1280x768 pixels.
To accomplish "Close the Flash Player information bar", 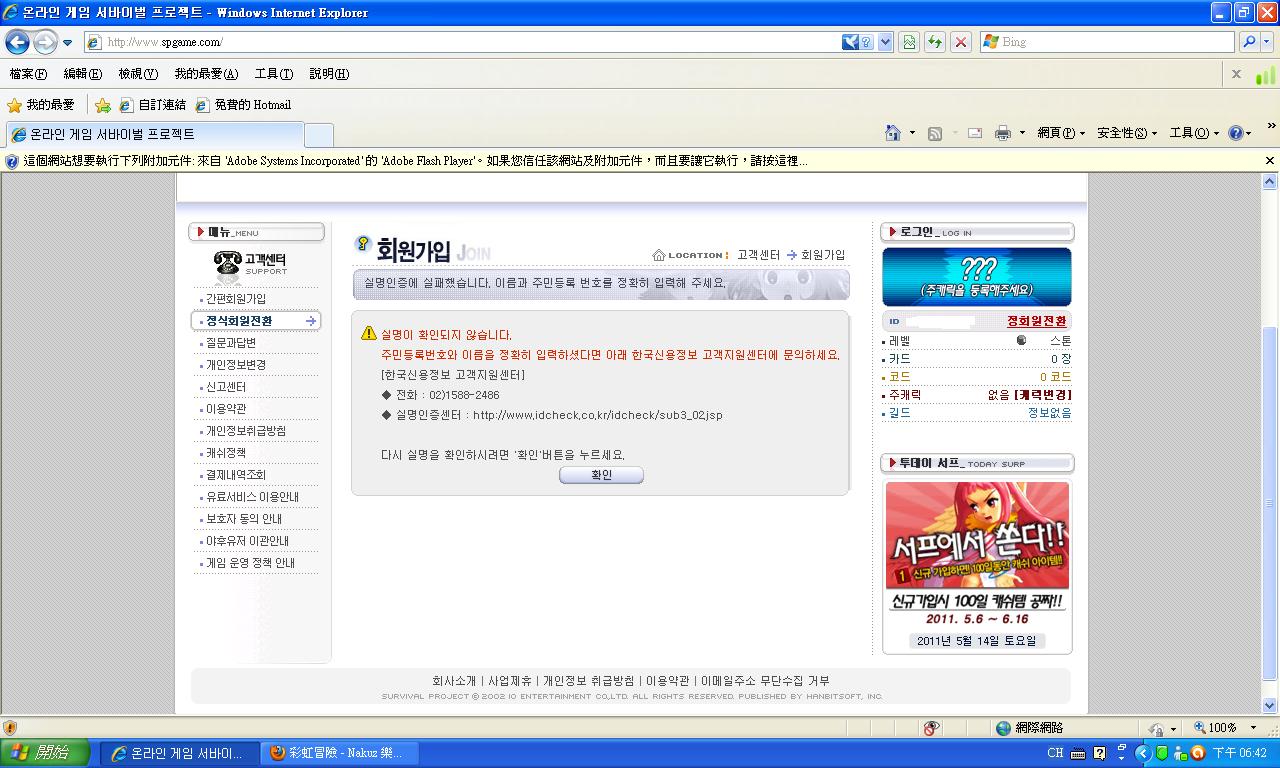I will tap(1270, 160).
